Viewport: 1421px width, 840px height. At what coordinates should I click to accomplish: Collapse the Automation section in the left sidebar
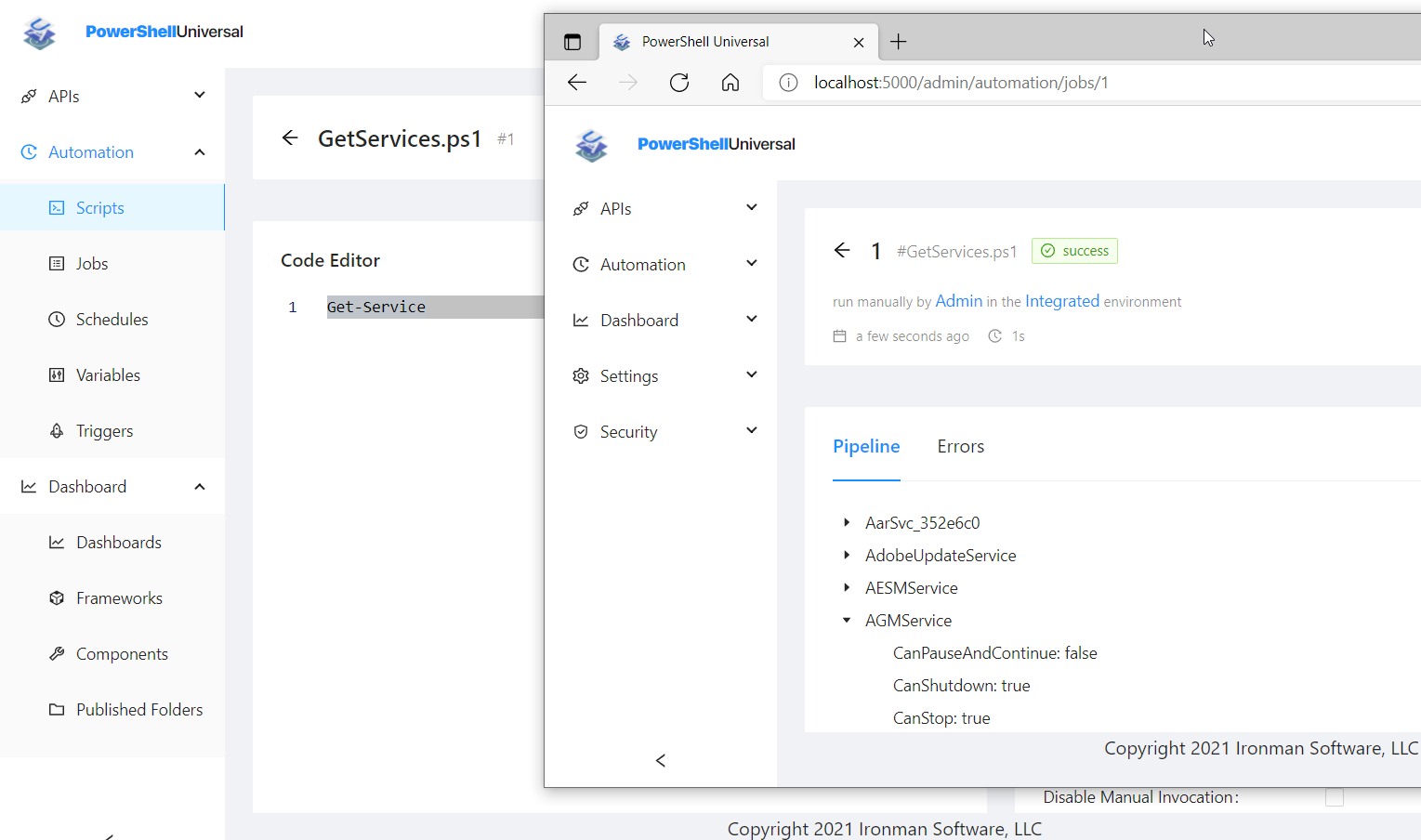199,151
